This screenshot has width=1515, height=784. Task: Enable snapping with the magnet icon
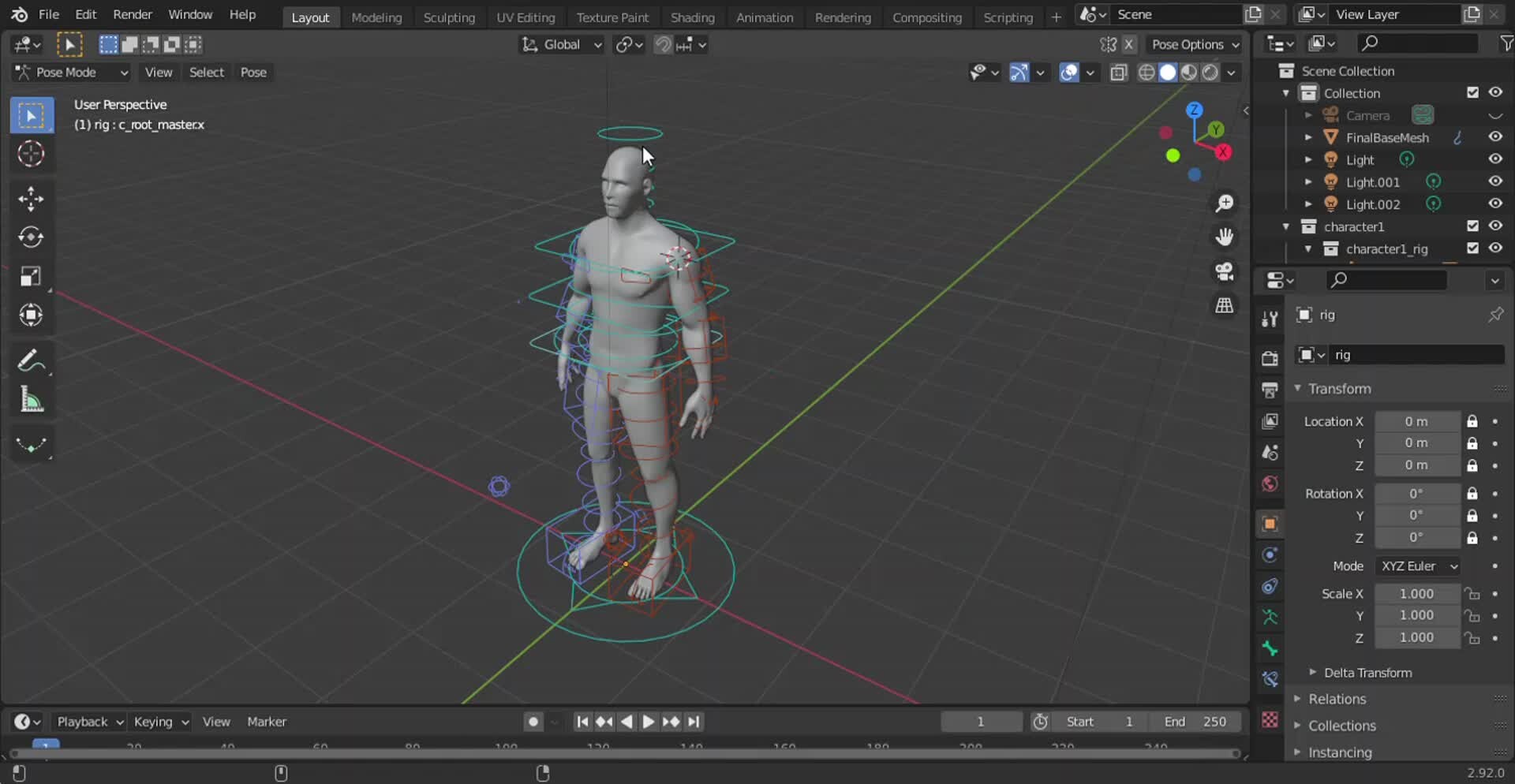click(663, 44)
